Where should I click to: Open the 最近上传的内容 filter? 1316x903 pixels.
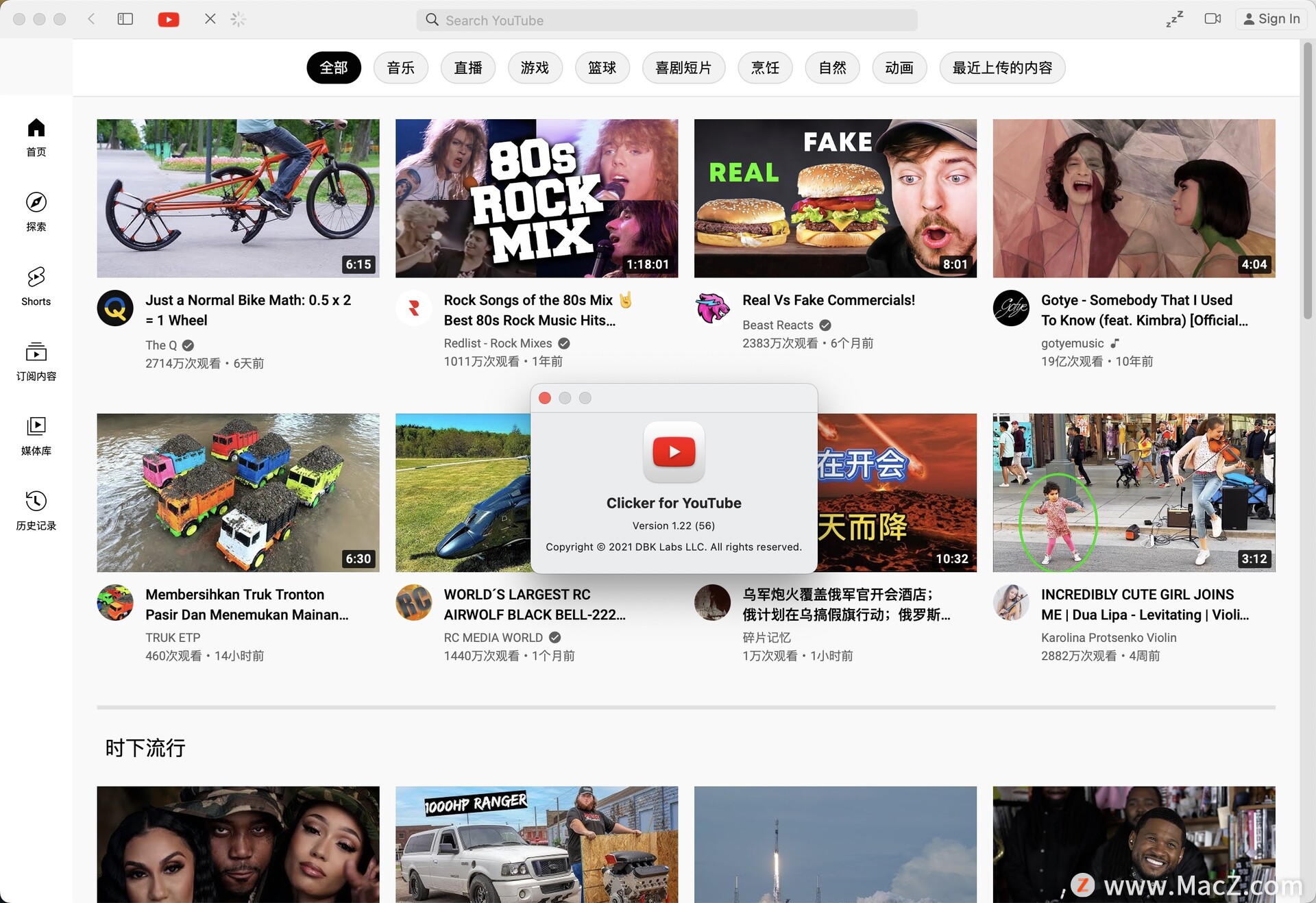[1001, 67]
